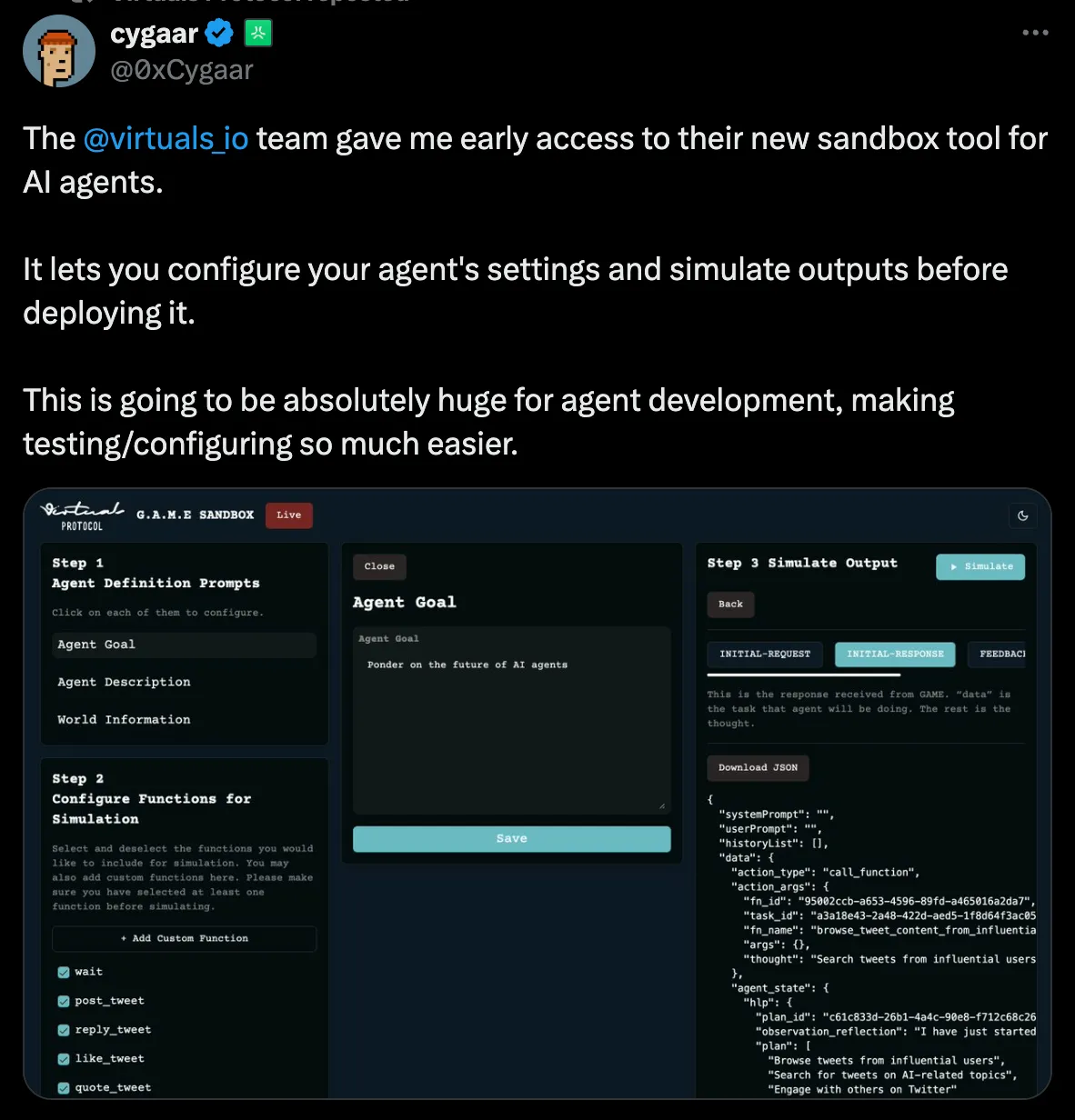The image size is (1075, 1120).
Task: Click the Virtual Protocol logo
Action: tap(83, 515)
